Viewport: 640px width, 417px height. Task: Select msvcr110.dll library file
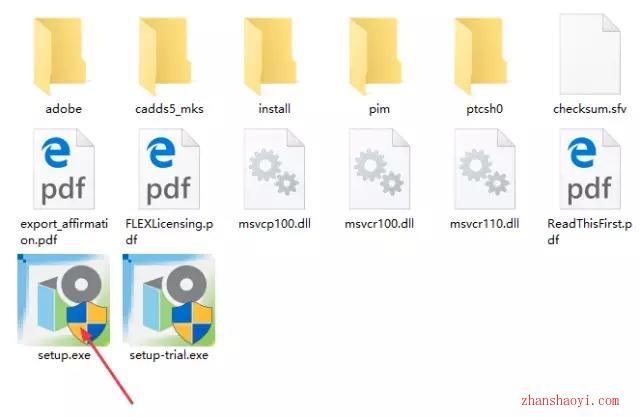[484, 169]
